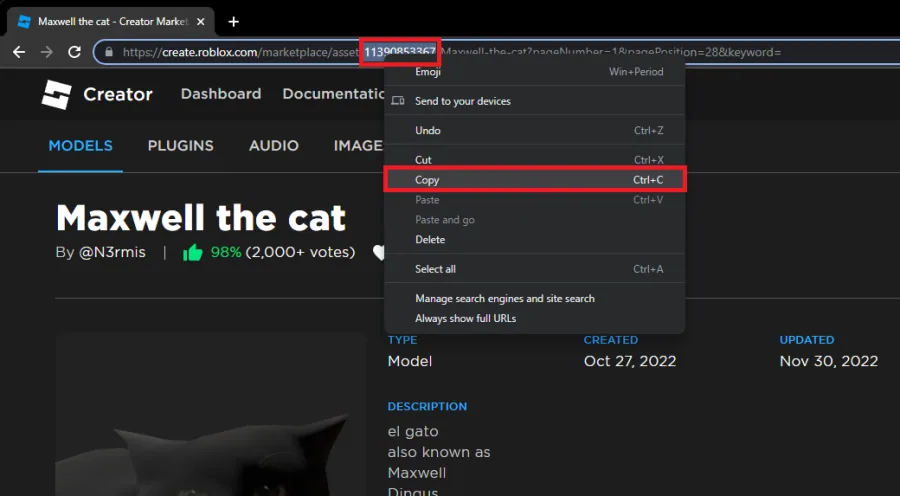Select the Maxwell the cat browser tab
The height and width of the screenshot is (496, 900).
[x=110, y=22]
